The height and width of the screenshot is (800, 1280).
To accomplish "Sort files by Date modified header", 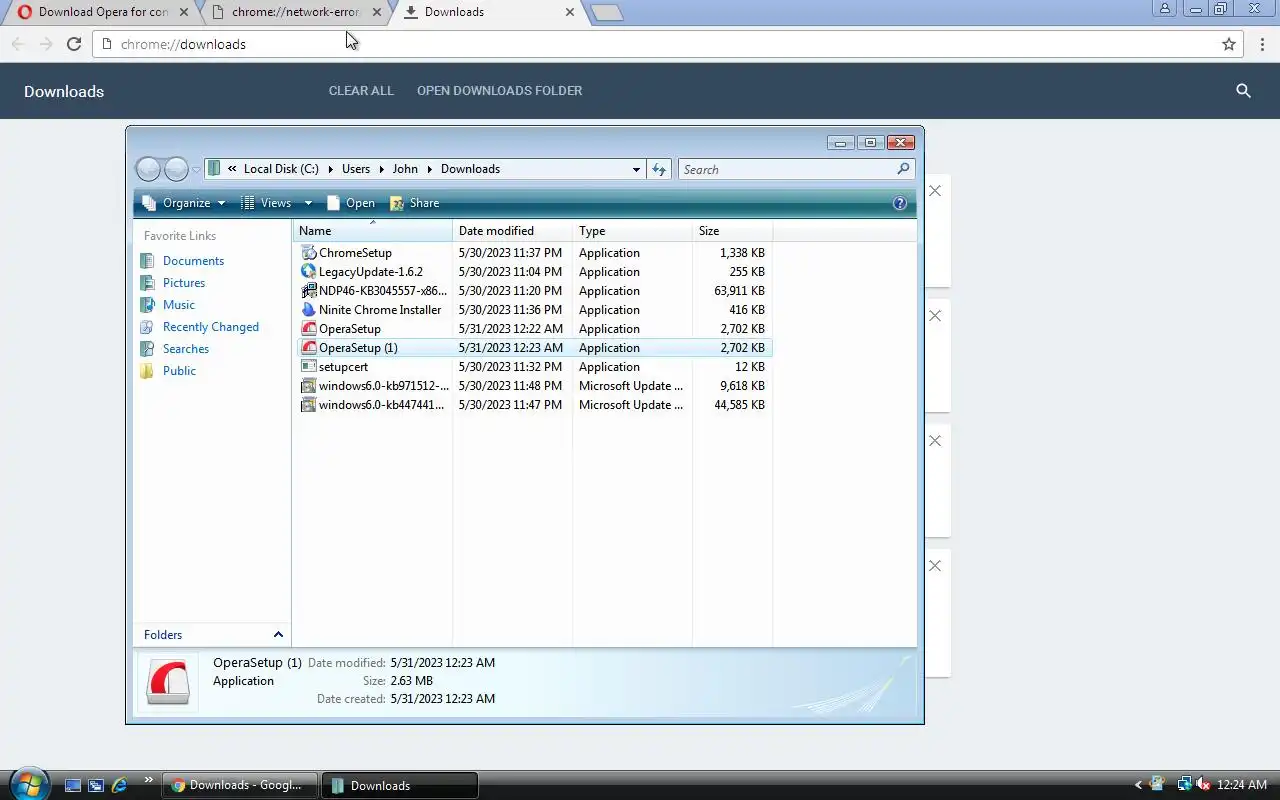I will point(512,231).
